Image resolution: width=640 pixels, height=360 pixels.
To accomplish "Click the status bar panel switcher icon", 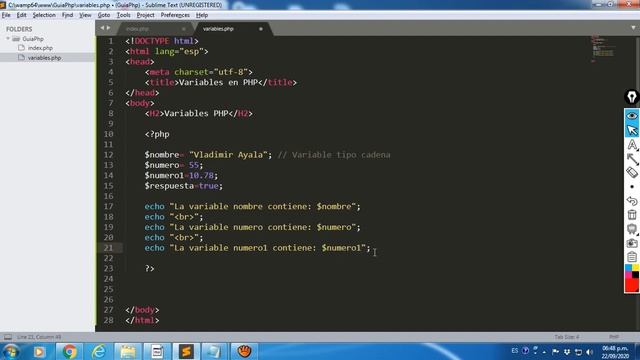I will 8,337.
